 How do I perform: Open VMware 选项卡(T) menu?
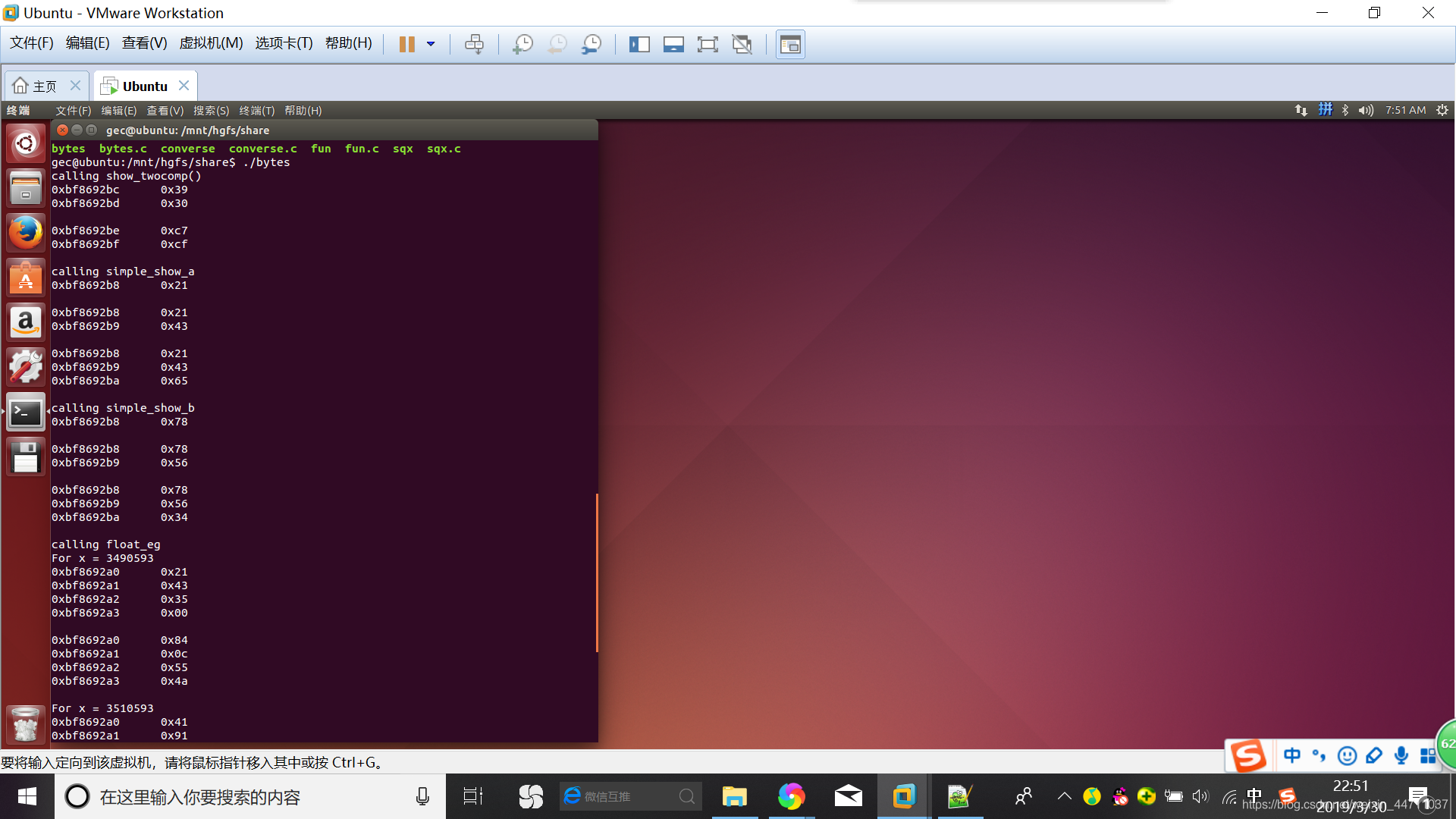(x=284, y=43)
